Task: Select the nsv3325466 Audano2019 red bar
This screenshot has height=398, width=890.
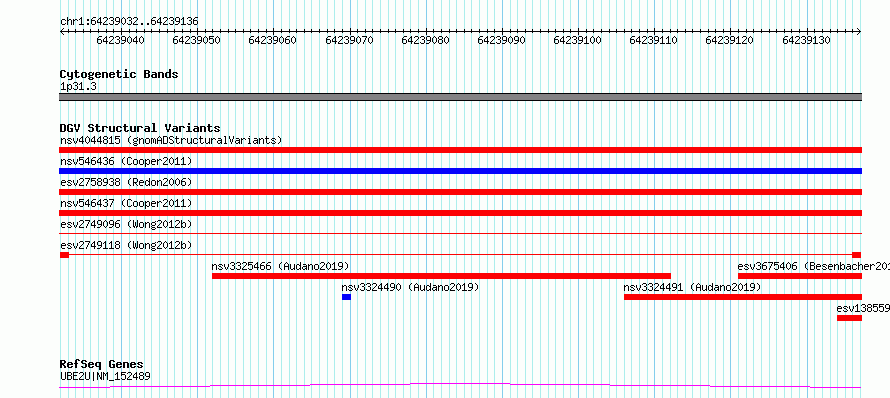Action: [x=441, y=276]
